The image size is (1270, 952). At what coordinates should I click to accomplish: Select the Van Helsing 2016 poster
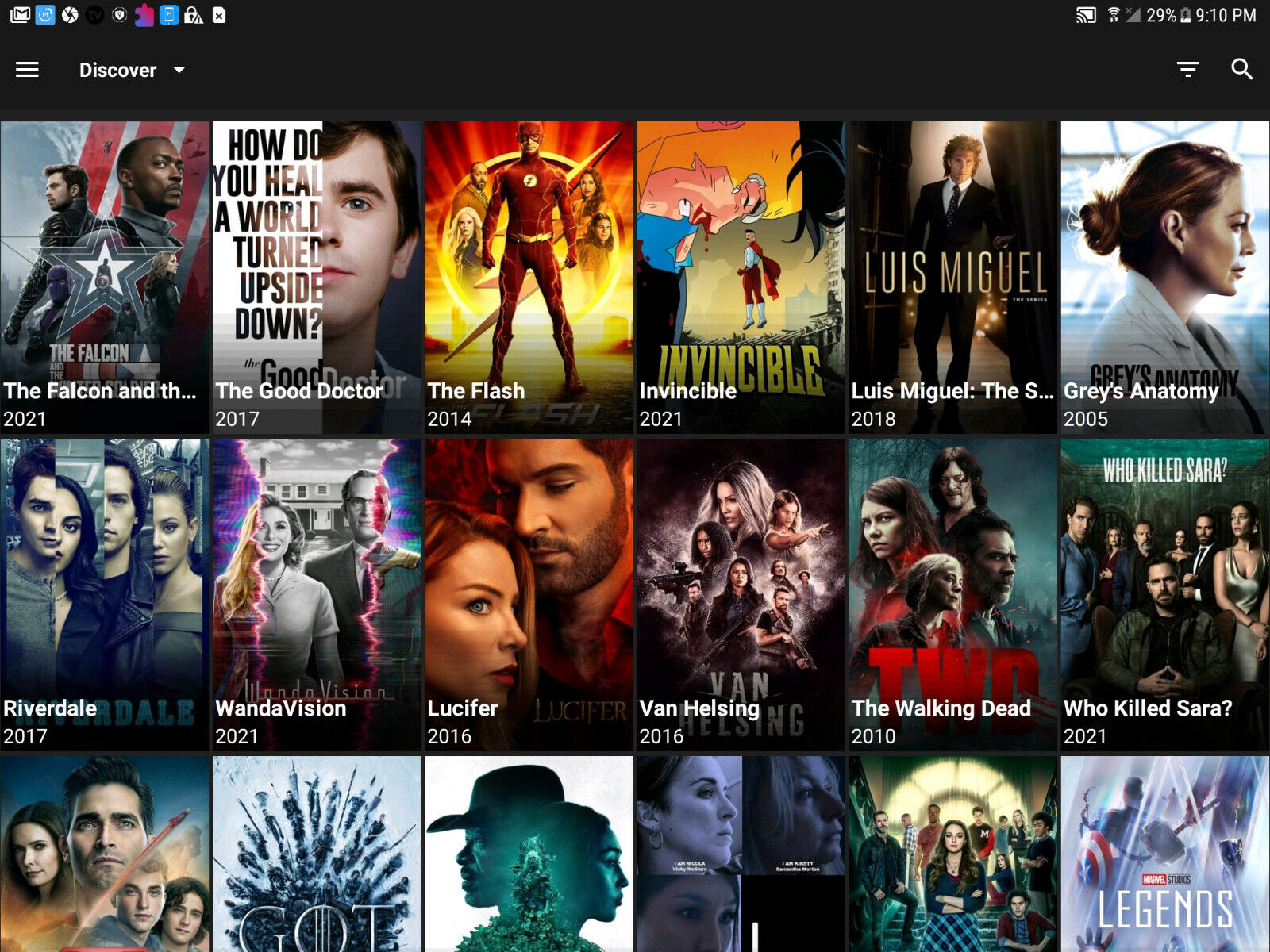click(x=741, y=594)
